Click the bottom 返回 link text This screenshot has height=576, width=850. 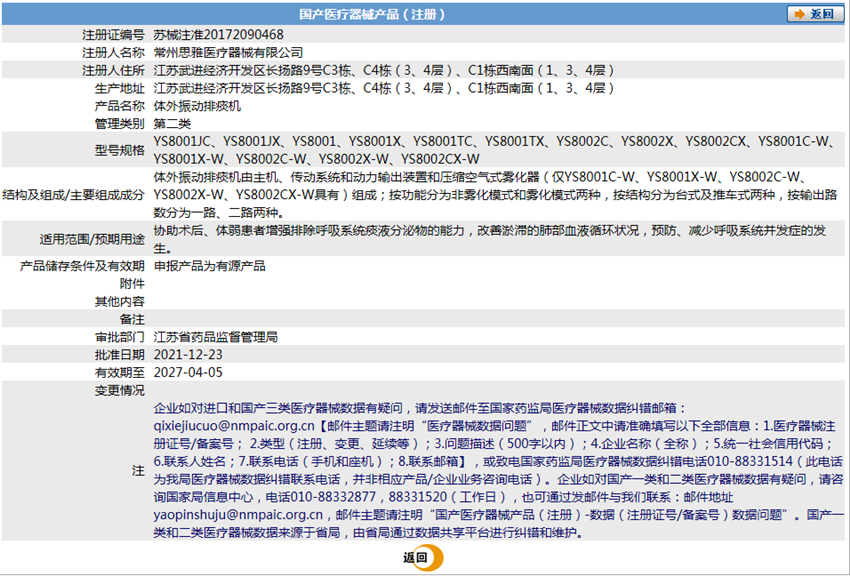[415, 558]
